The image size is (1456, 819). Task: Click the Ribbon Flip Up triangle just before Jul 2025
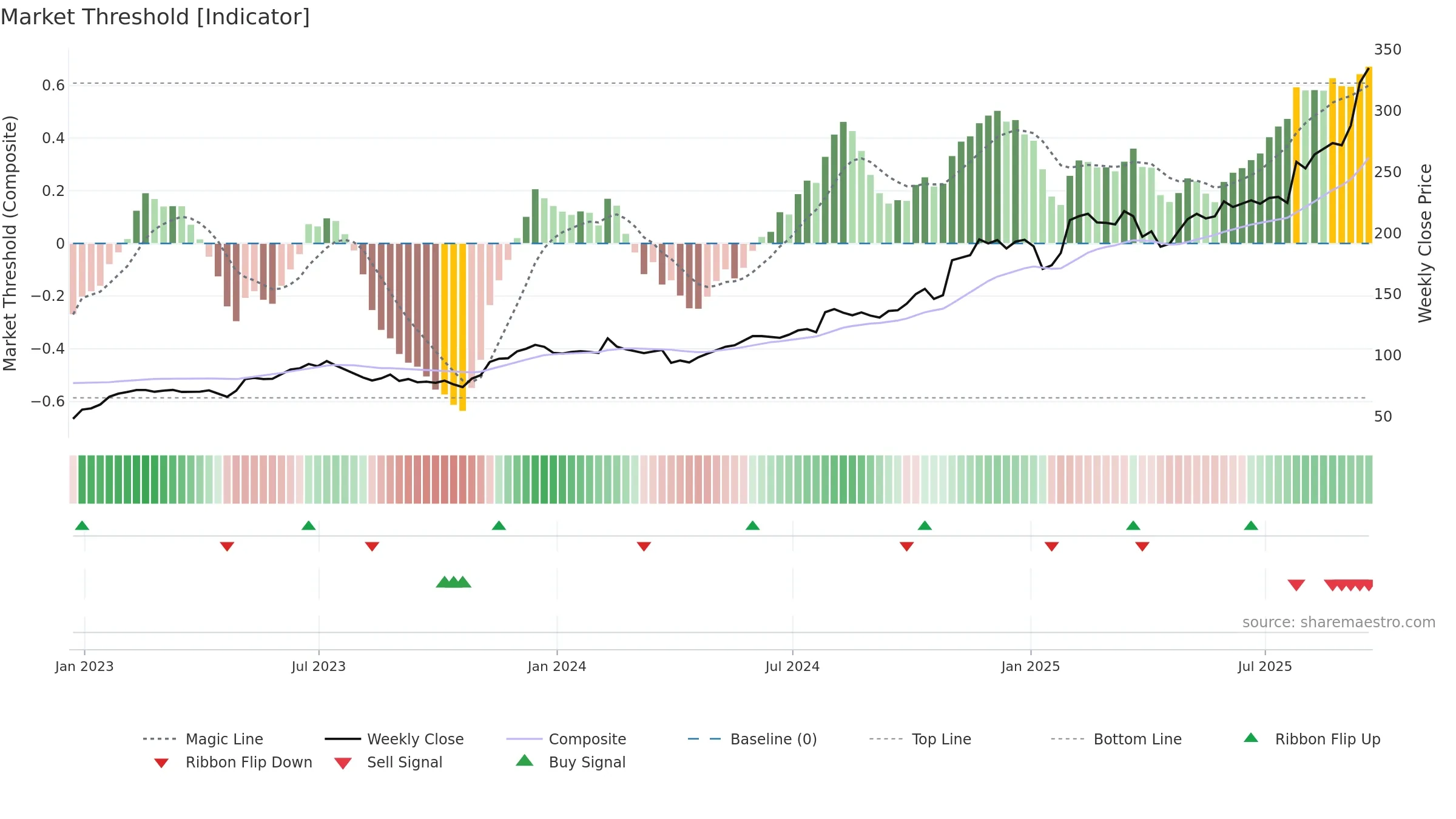click(1251, 525)
